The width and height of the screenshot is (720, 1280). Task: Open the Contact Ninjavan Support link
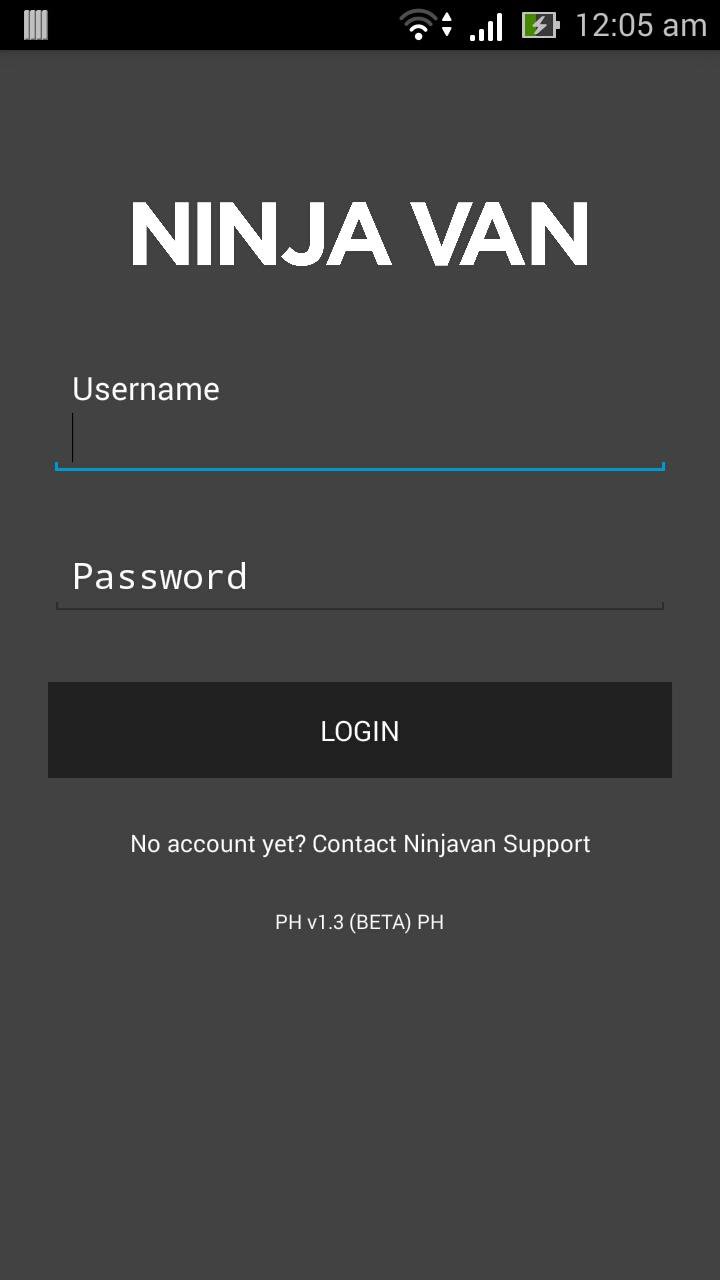click(451, 844)
